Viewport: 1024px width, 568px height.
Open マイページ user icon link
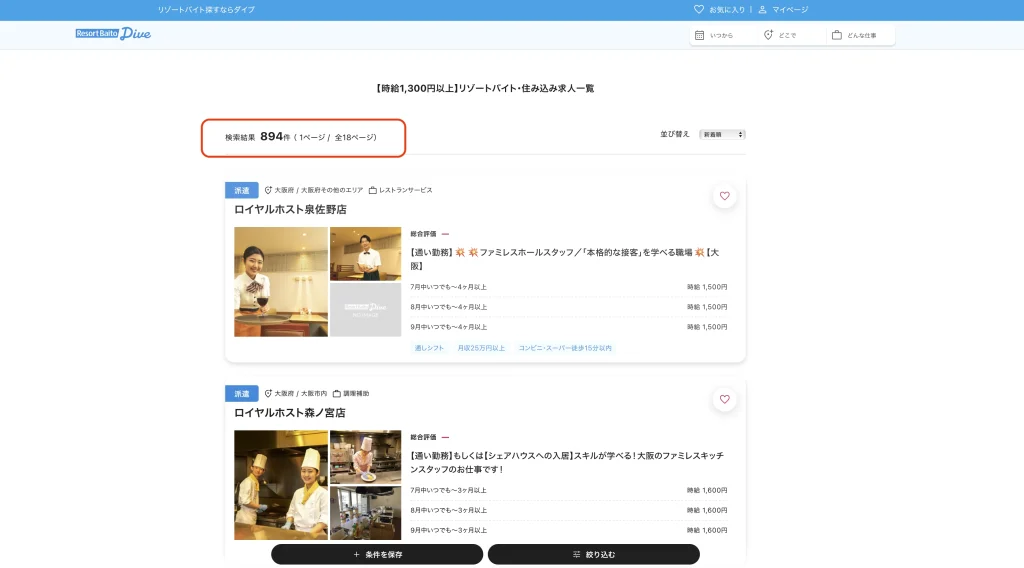pos(762,9)
